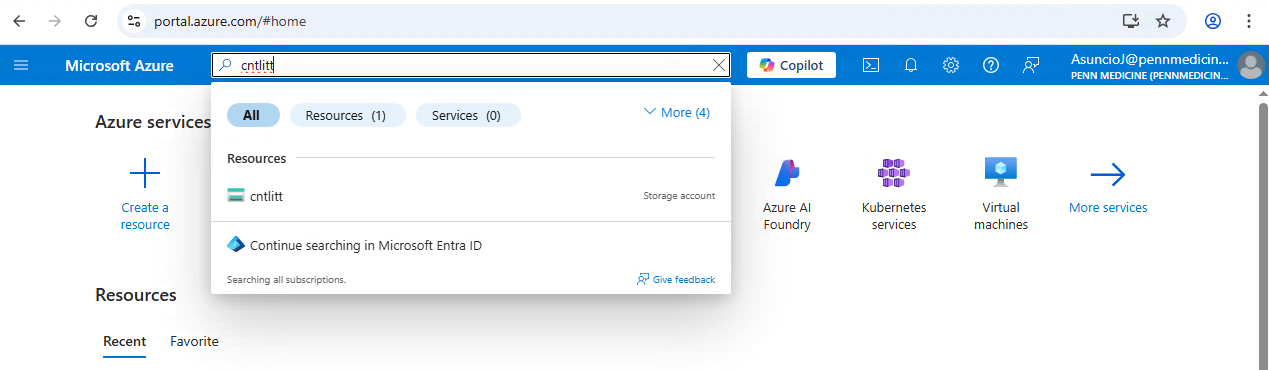Go forward in the browser
The image size is (1269, 370).
click(x=55, y=20)
